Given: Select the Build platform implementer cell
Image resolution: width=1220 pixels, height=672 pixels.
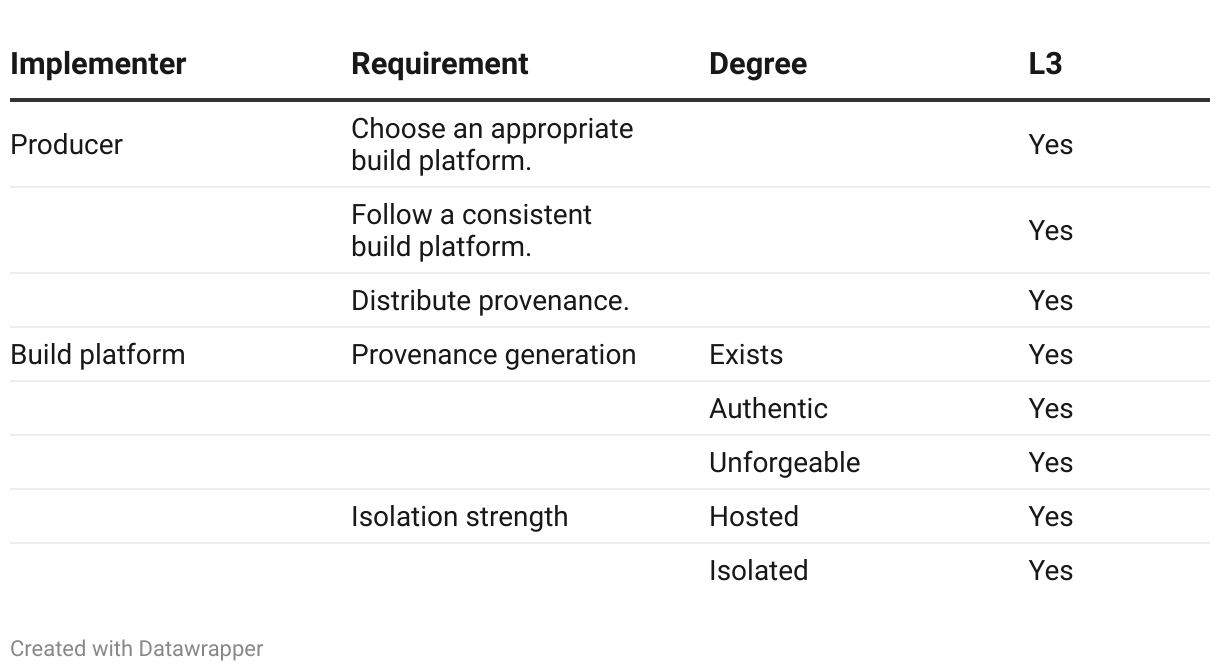Looking at the screenshot, I should [97, 355].
